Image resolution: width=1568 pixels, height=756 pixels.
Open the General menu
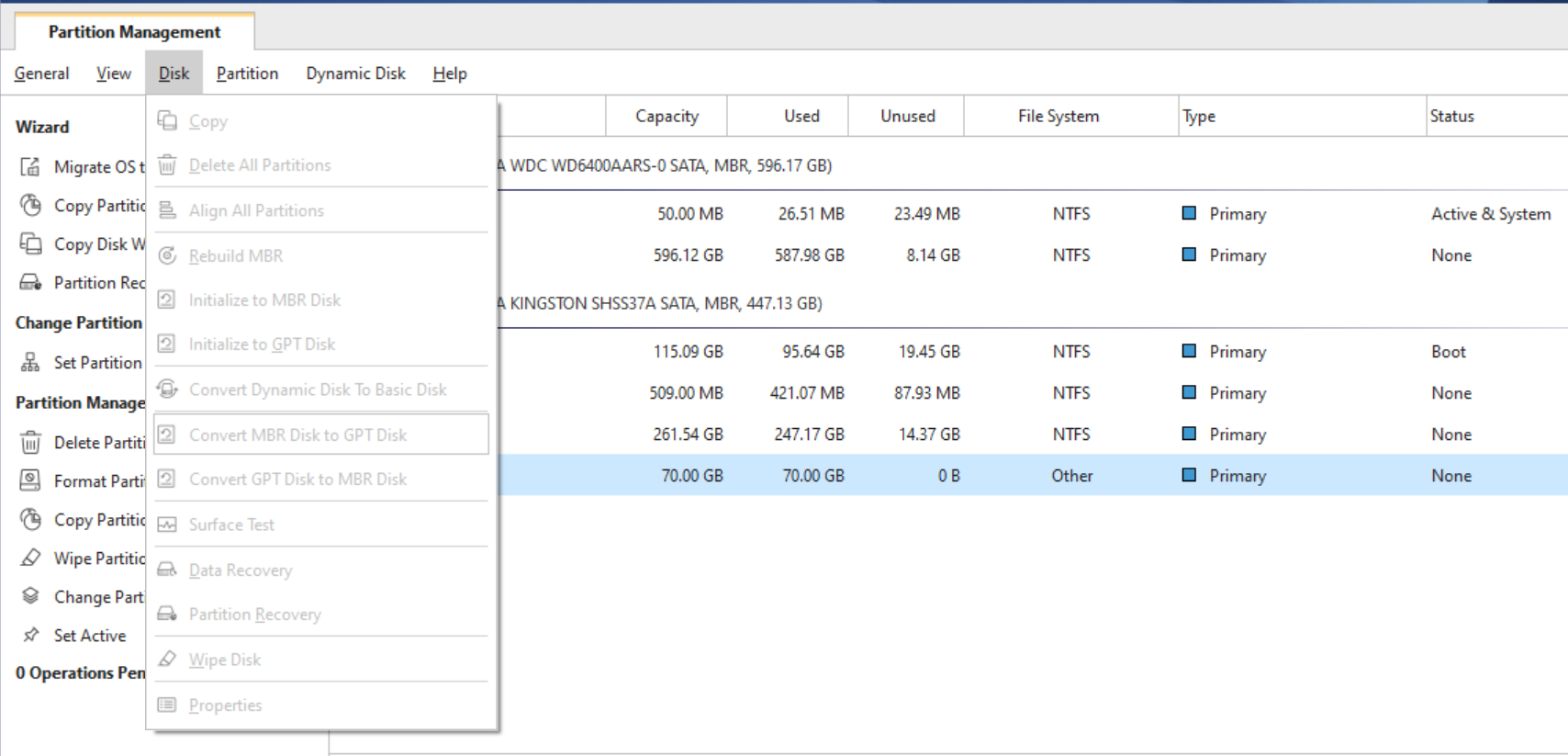[x=41, y=73]
